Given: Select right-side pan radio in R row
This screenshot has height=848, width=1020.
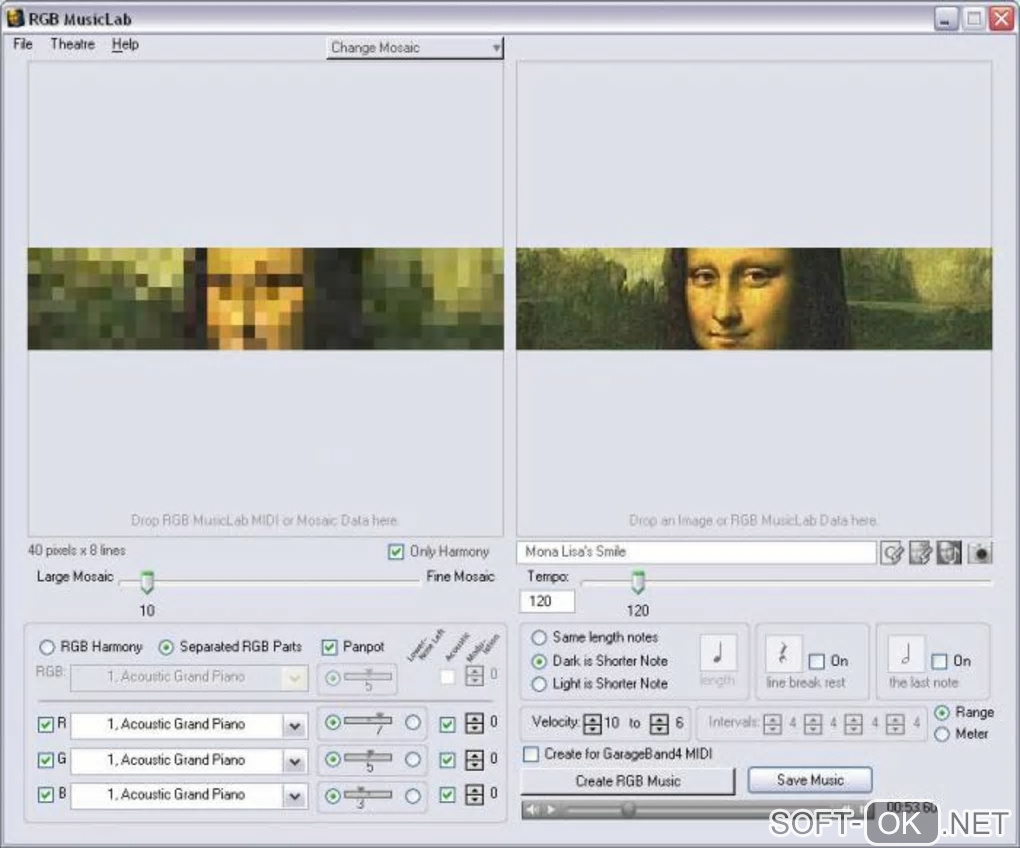Looking at the screenshot, I should click(412, 722).
